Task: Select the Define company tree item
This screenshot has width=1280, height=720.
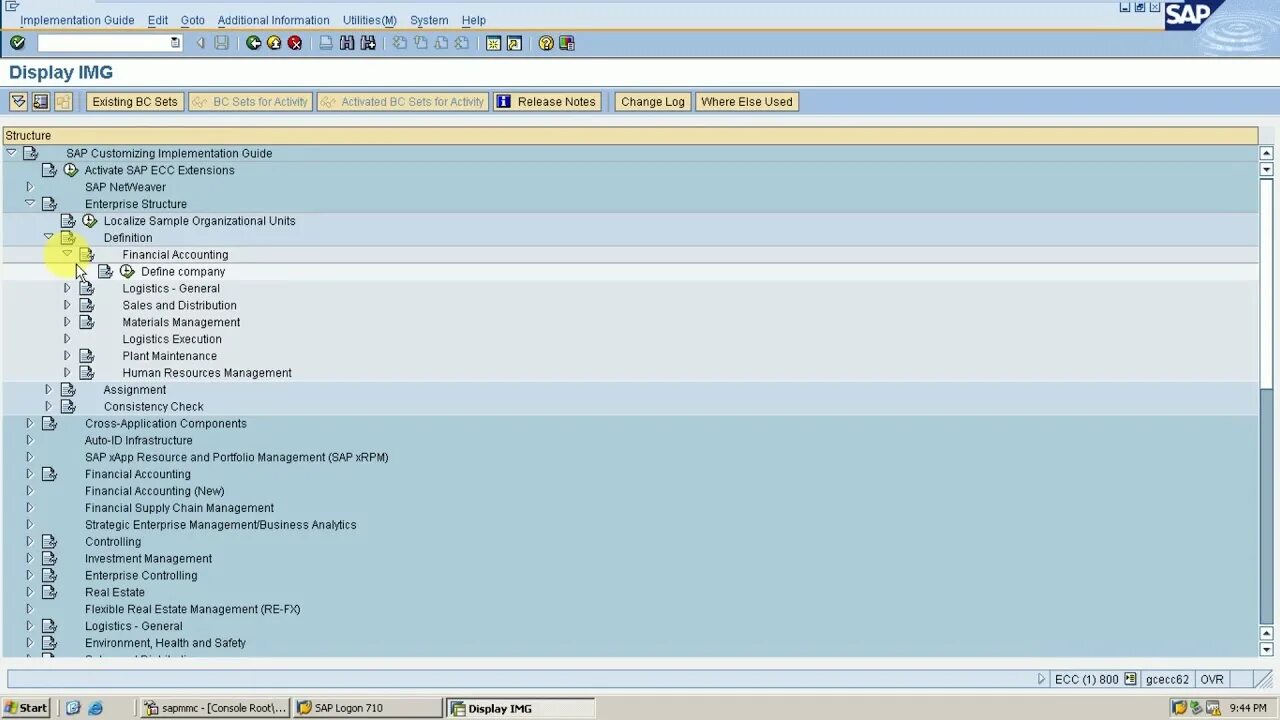Action: 183,271
